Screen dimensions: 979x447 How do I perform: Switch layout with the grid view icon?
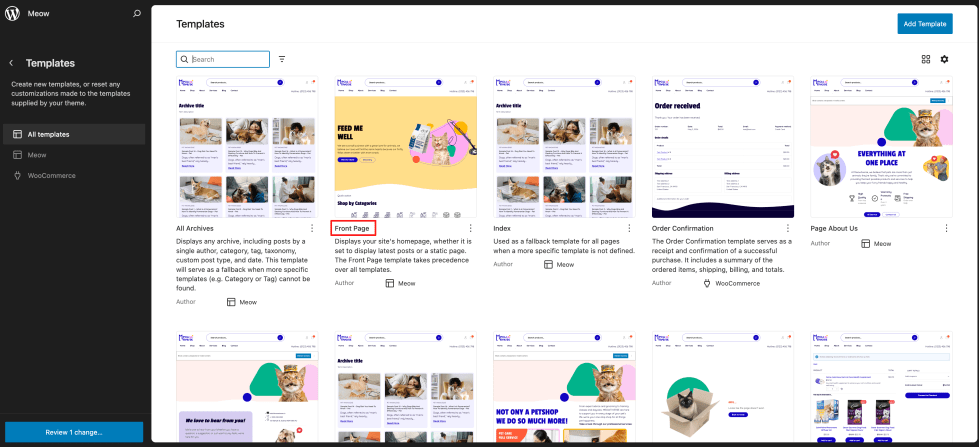pos(926,59)
